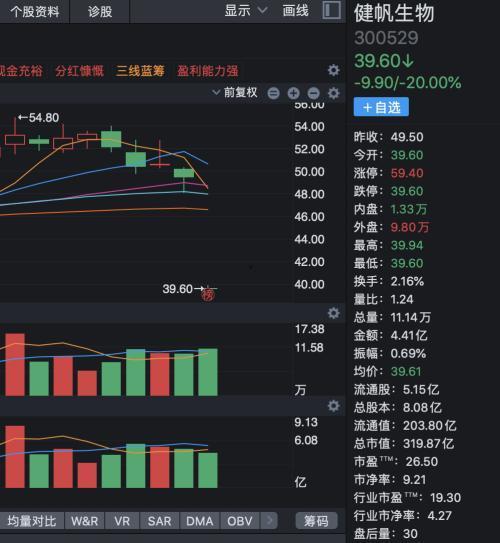Screen dimensions: 500x543
Task: Click the 跌停 39.60 row
Action: click(x=389, y=191)
